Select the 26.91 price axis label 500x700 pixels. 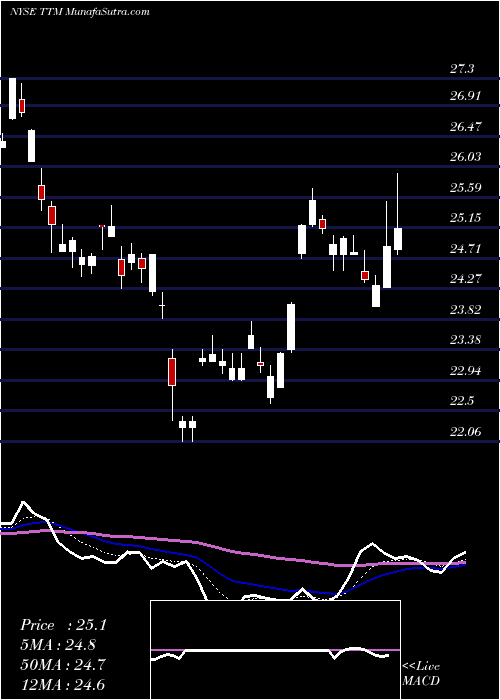(465, 96)
